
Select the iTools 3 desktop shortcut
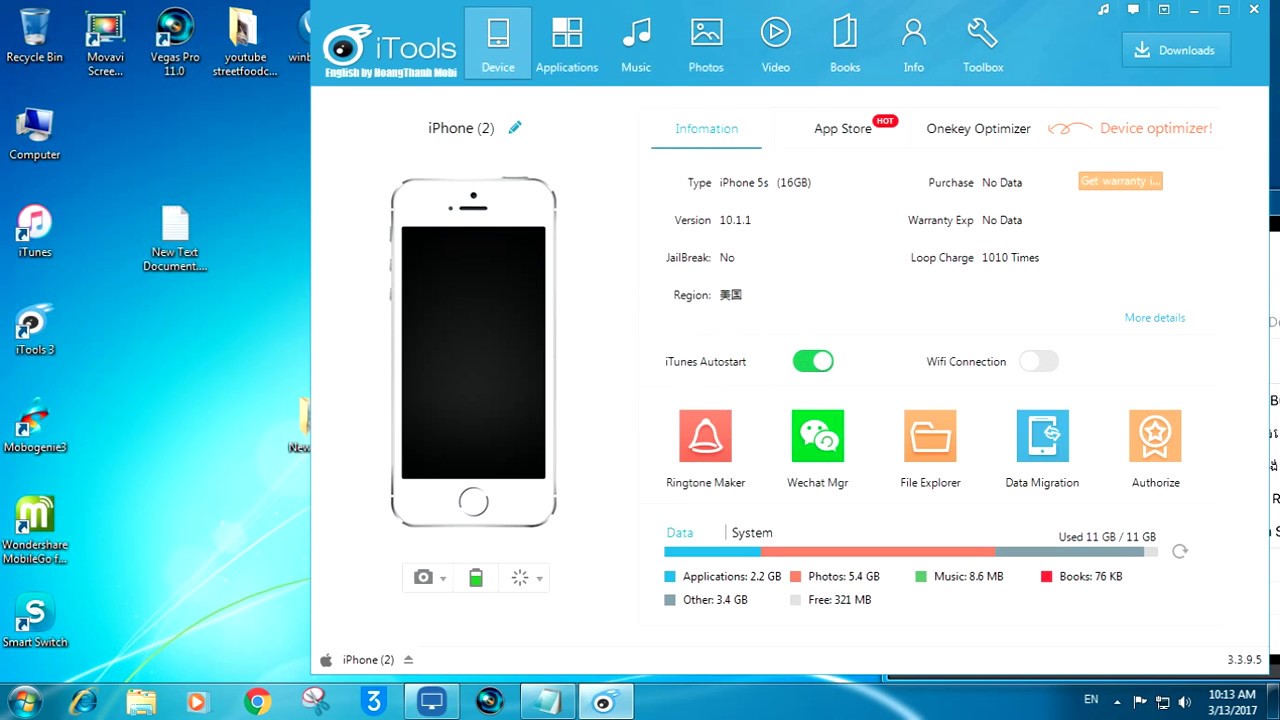click(34, 329)
